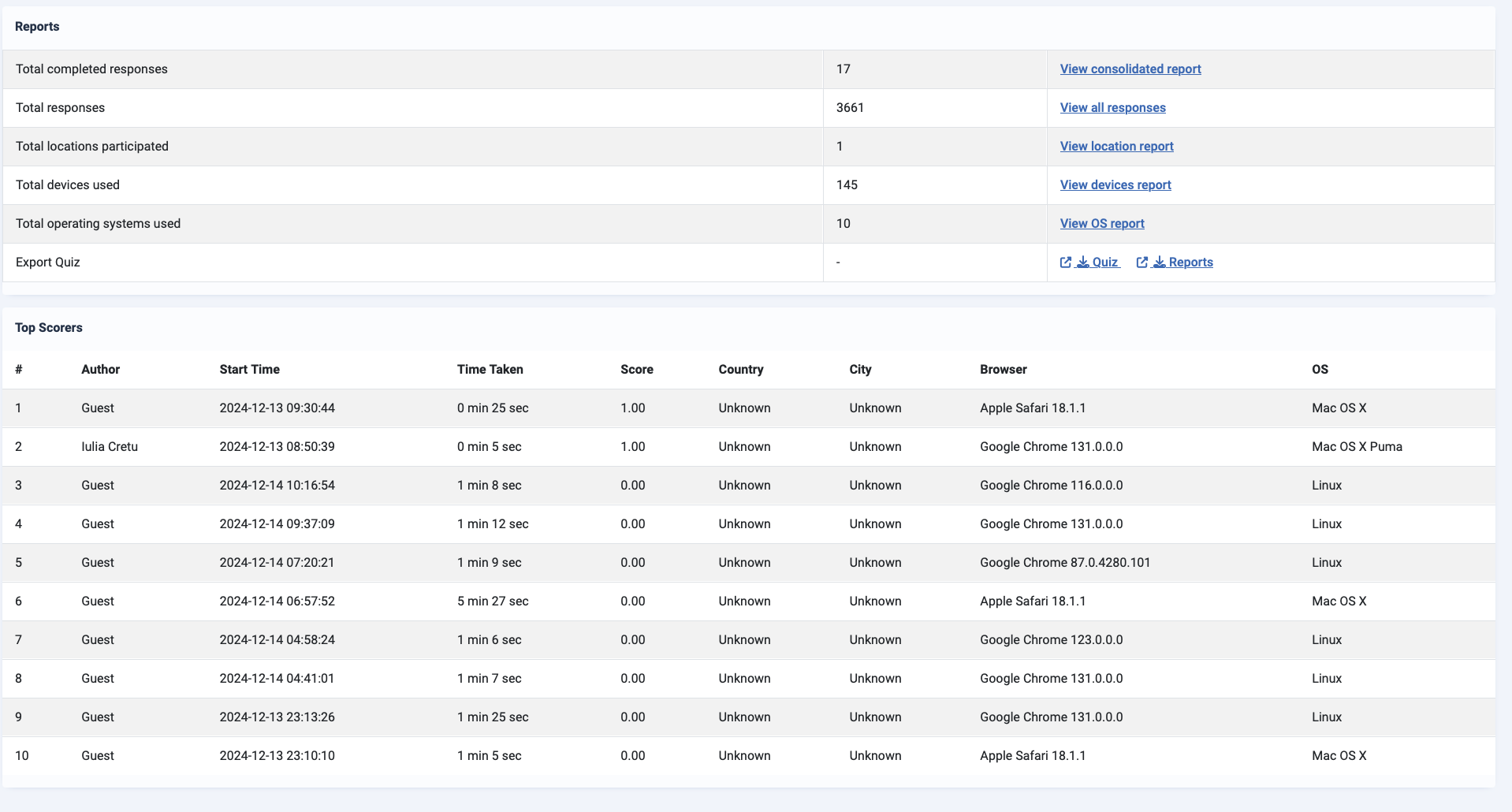Screen dimensions: 1512x812
Task: Click the total responses value 3661
Action: pyautogui.click(x=850, y=108)
